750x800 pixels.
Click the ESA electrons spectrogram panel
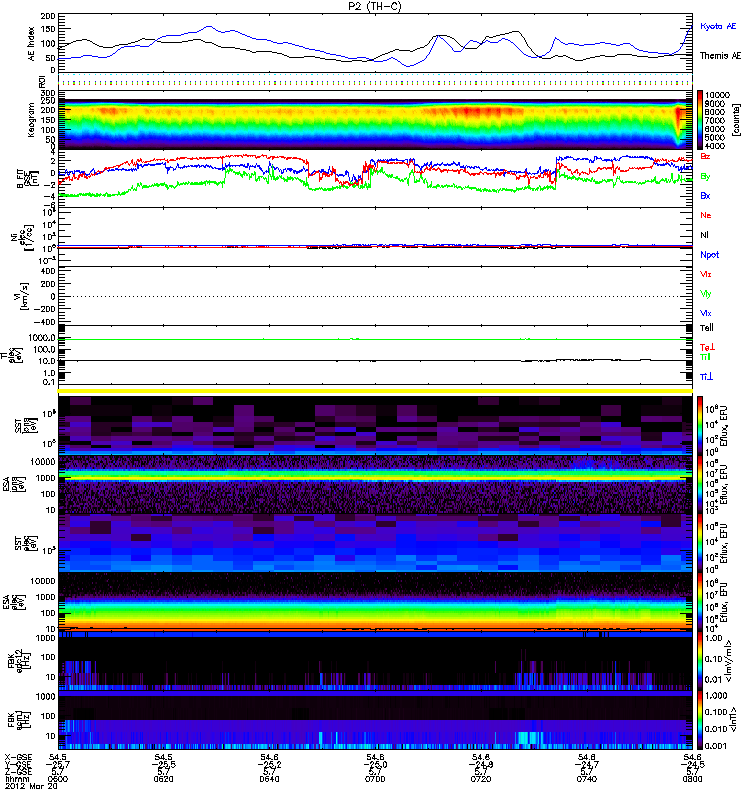(x=375, y=601)
